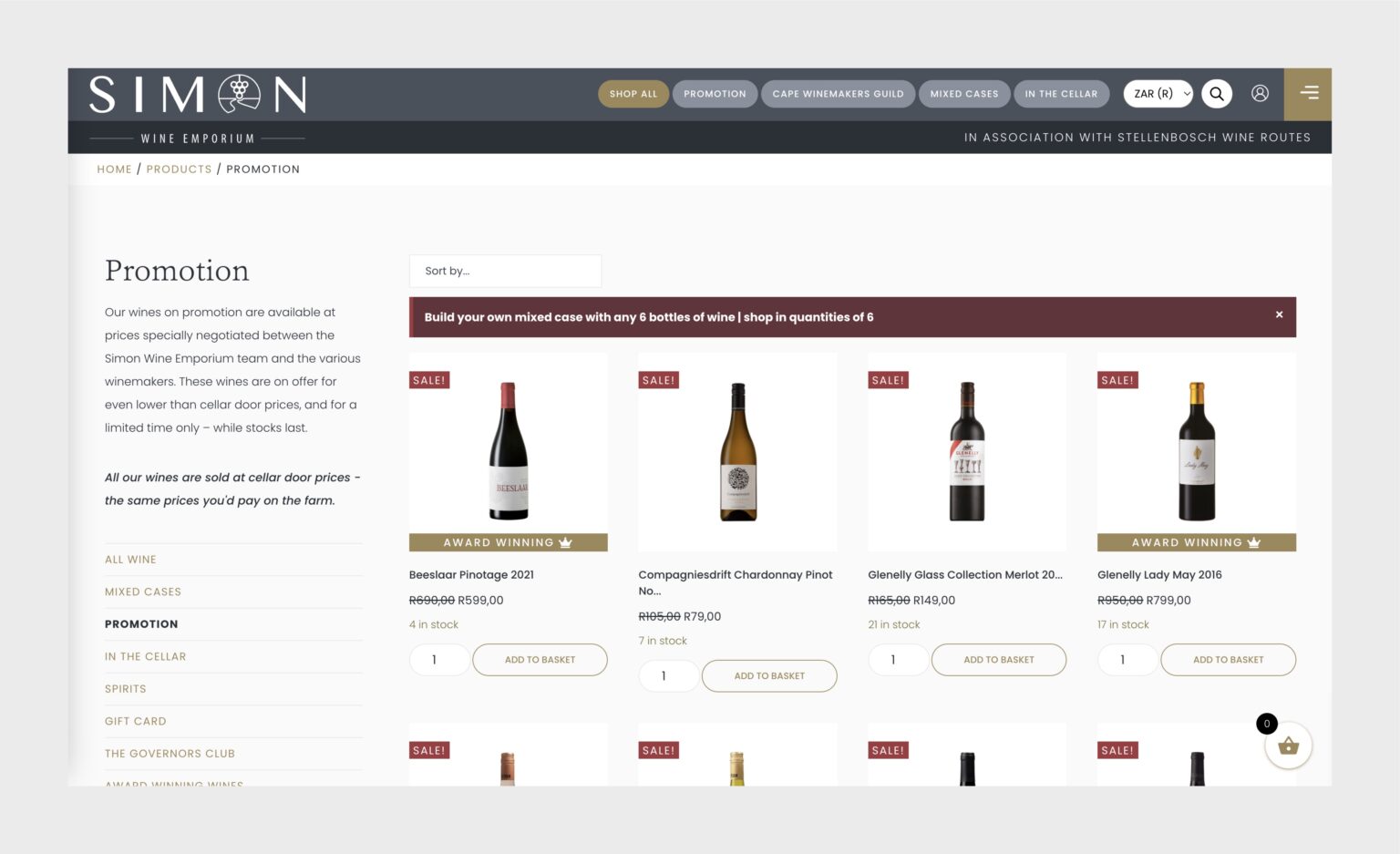Open the Spirits sidebar category
This screenshot has width=1400, height=854.
point(126,689)
